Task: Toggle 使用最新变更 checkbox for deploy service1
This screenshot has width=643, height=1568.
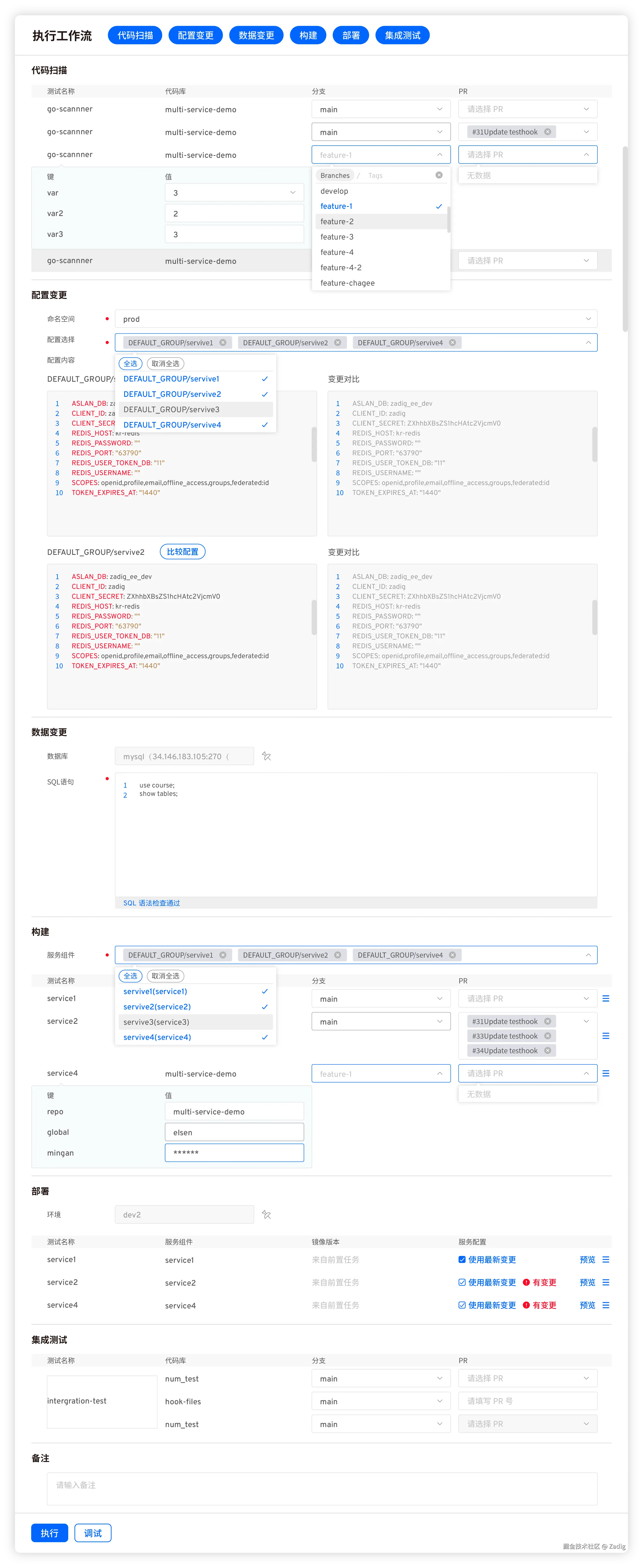Action: (462, 1259)
